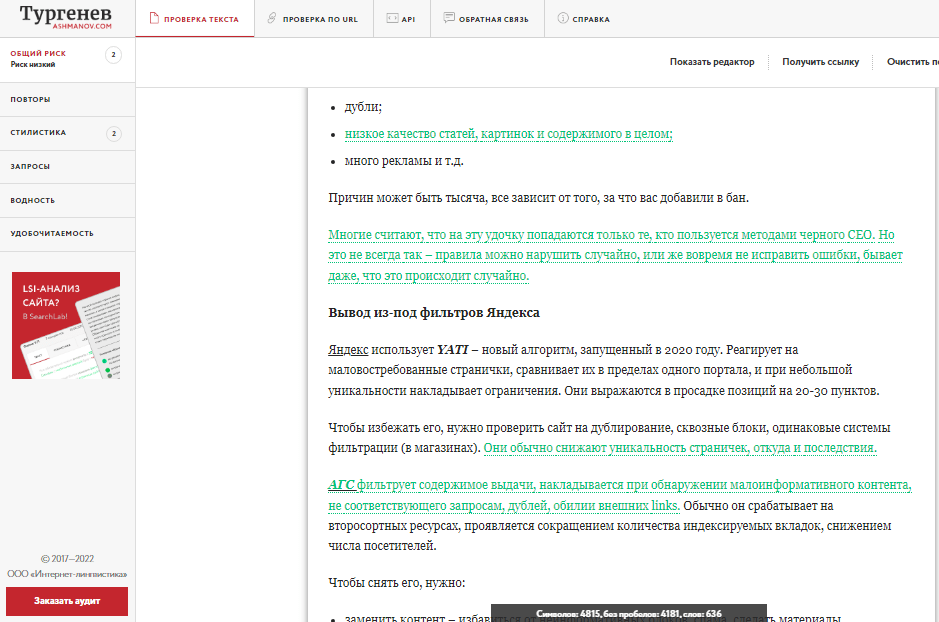Click highlighted sentence 'Они обычно снижают уникальность'
This screenshot has height=622, width=939.
click(680, 448)
